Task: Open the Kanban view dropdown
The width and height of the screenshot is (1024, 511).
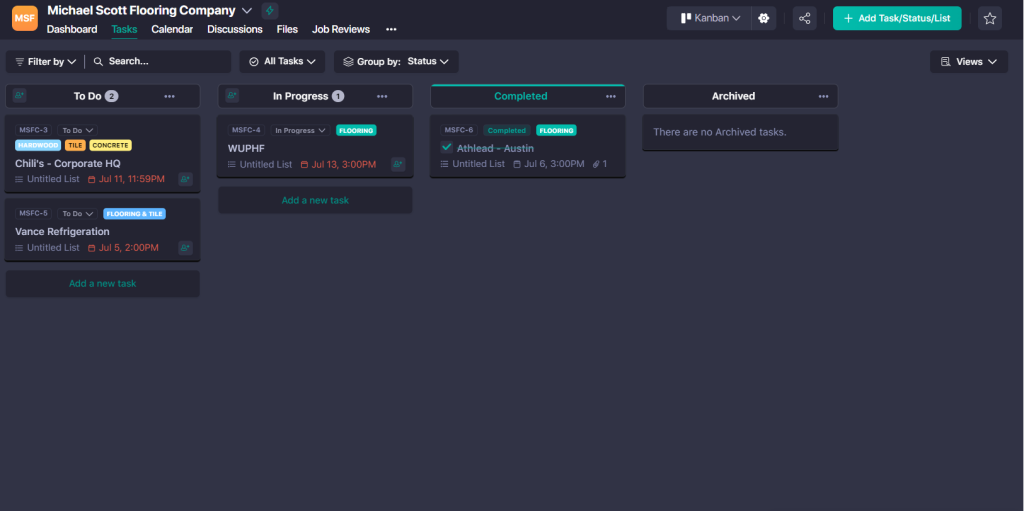Action: [709, 18]
